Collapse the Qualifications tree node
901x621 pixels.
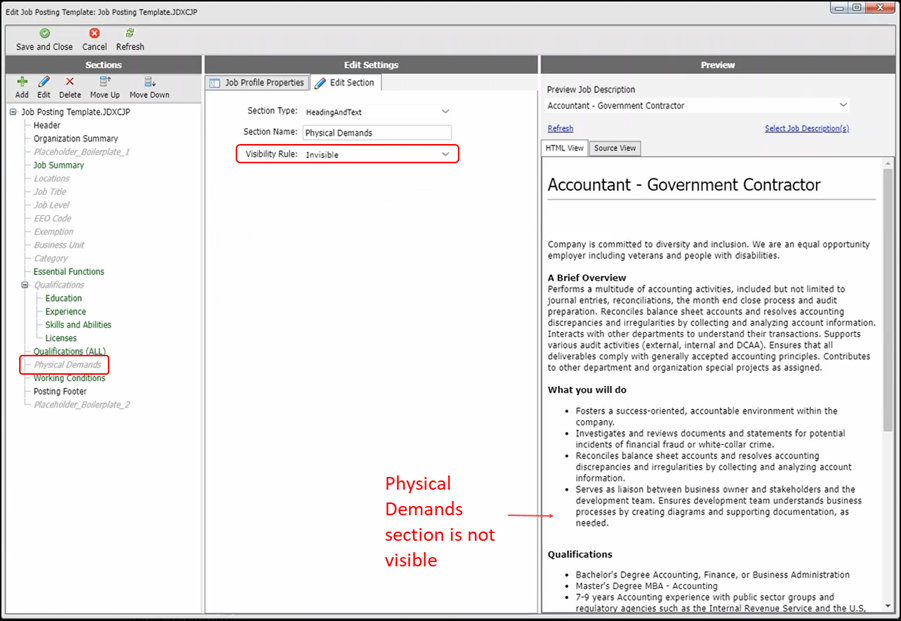pyautogui.click(x=25, y=285)
